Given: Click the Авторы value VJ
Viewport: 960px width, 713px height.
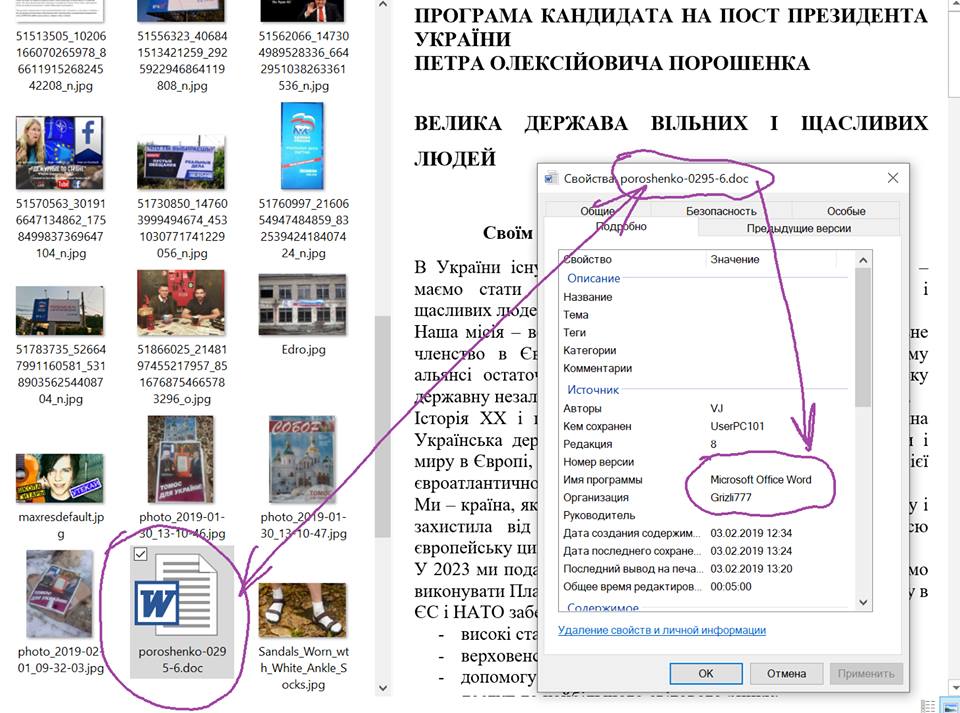Looking at the screenshot, I should 716,408.
